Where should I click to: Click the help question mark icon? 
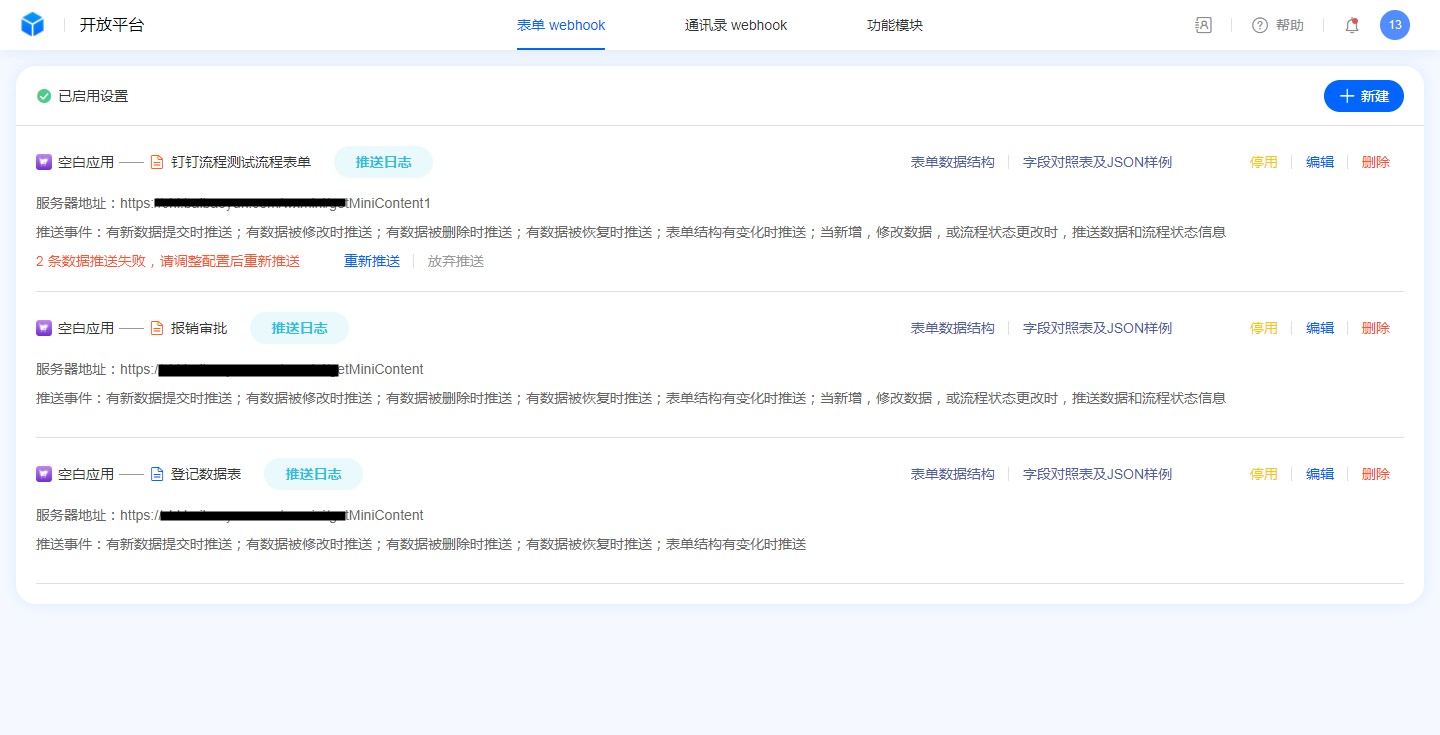(1260, 25)
